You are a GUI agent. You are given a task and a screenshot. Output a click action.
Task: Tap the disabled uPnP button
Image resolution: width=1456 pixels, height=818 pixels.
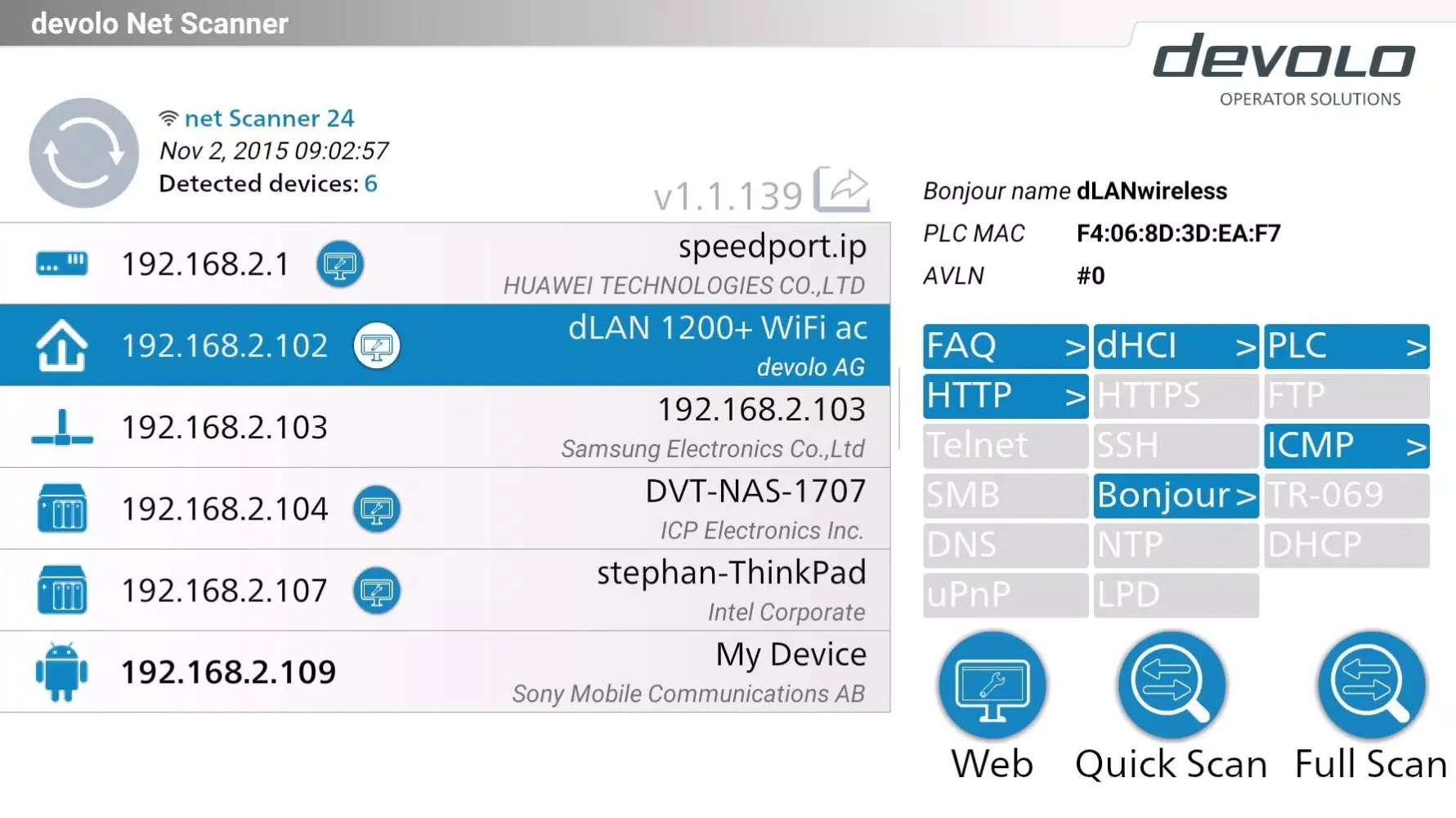coord(1006,596)
